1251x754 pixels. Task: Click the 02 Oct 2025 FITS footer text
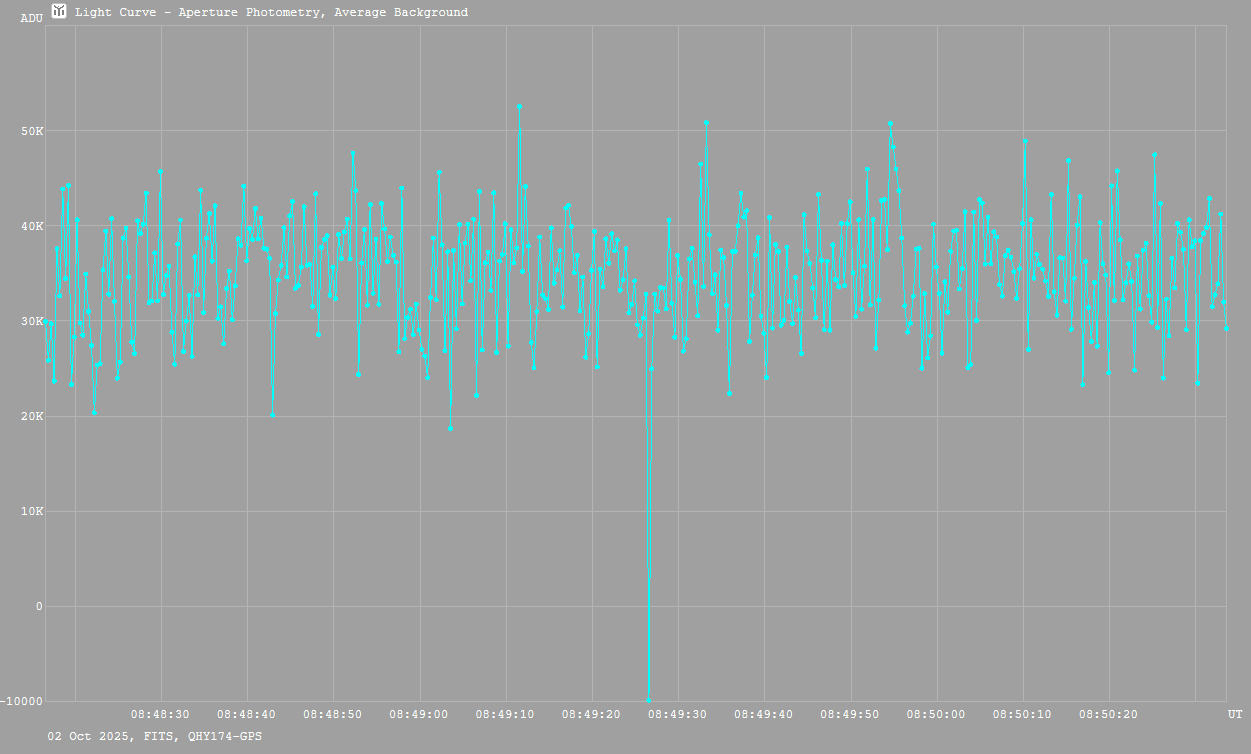155,736
